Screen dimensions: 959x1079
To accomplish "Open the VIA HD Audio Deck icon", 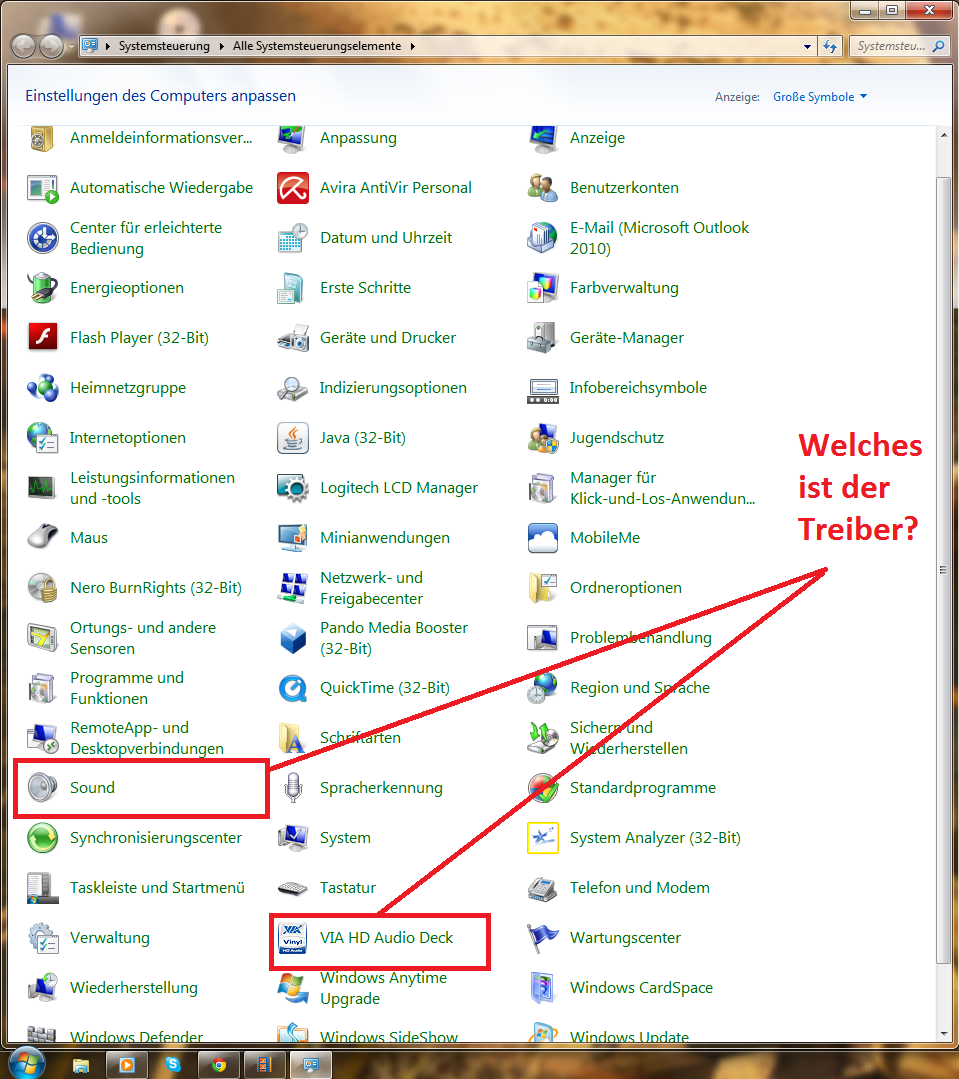I will (292, 938).
